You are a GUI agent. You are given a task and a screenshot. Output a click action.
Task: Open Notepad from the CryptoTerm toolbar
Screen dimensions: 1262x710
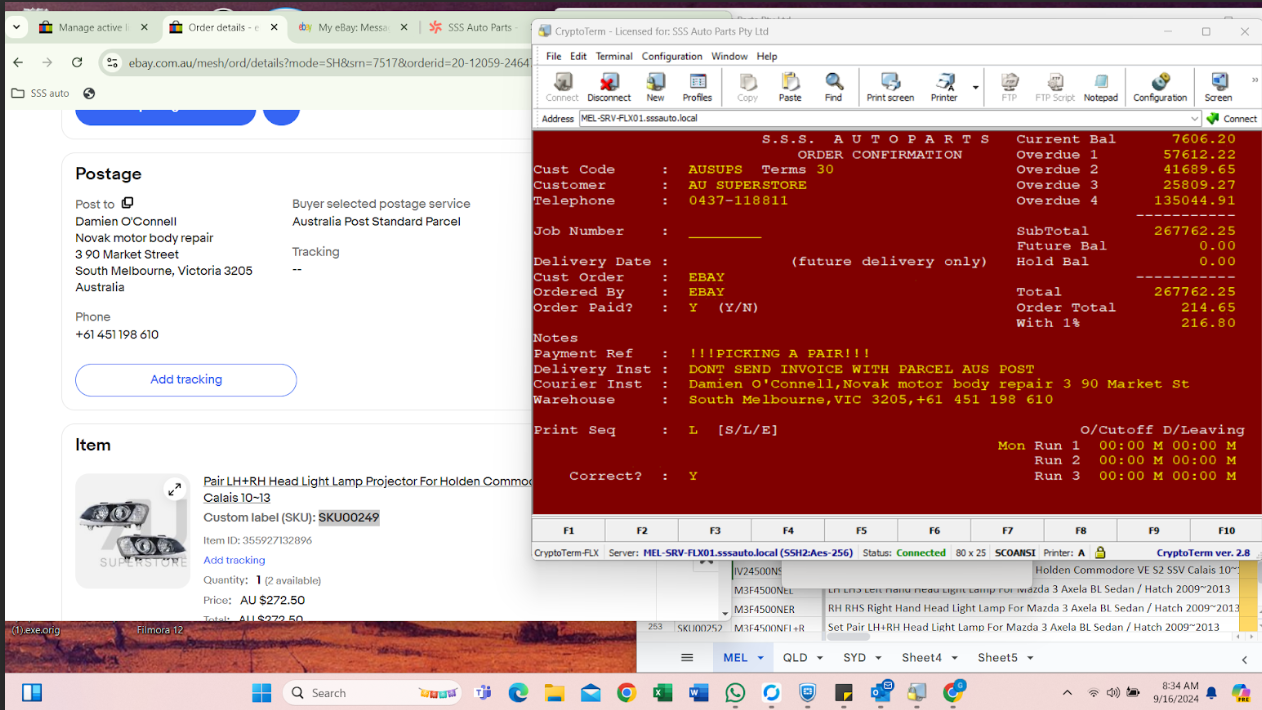(1100, 87)
